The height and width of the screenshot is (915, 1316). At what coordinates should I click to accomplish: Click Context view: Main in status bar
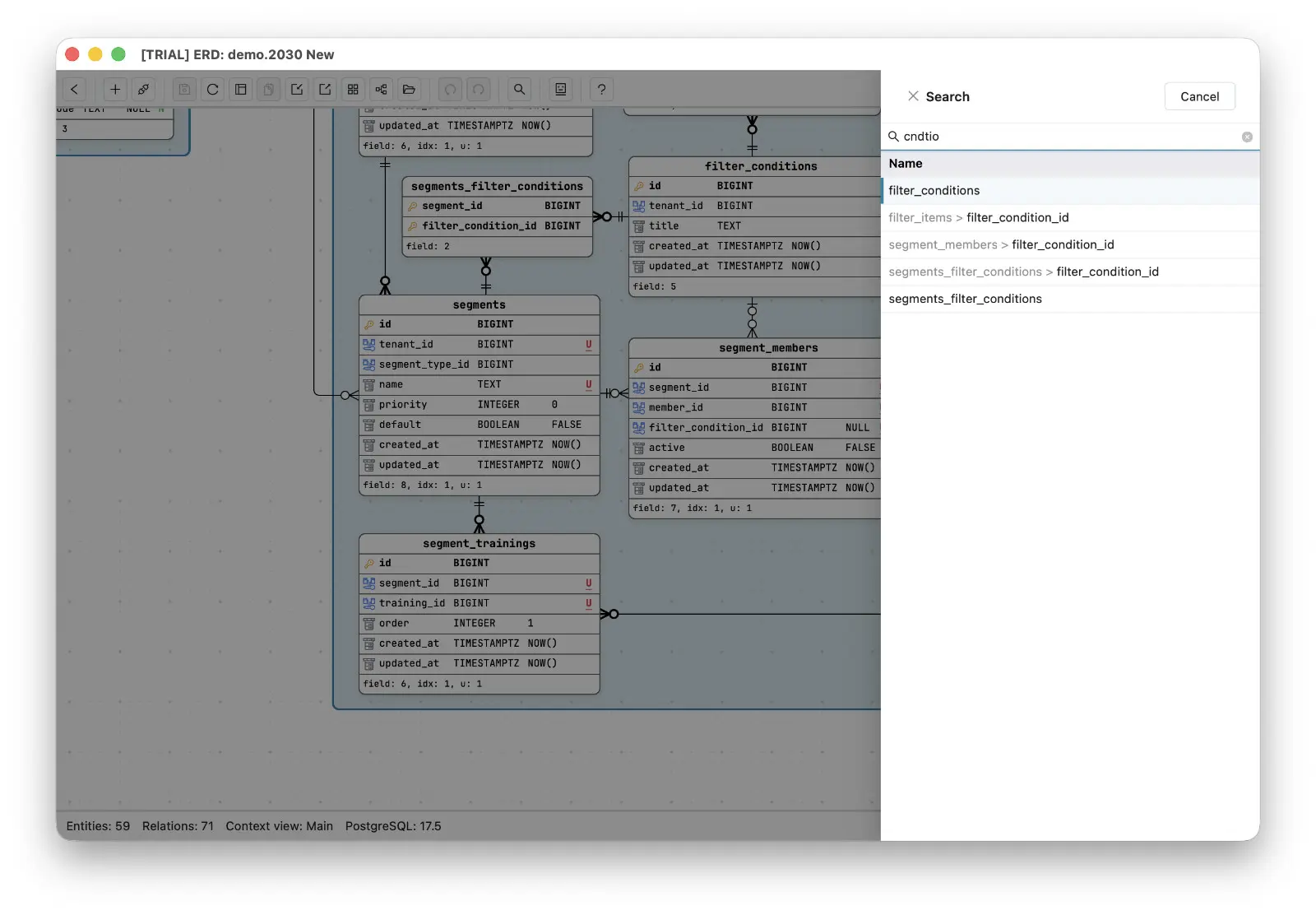(280, 826)
